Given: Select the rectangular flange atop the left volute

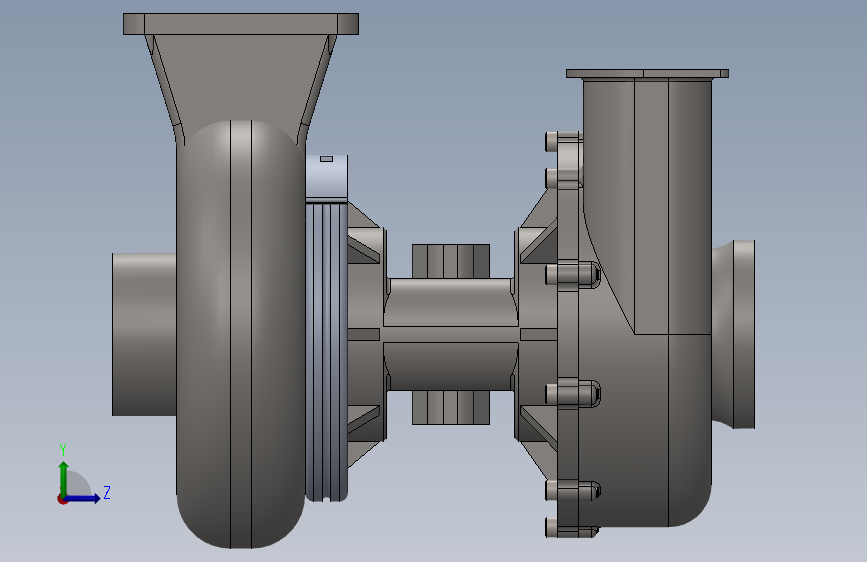Looking at the screenshot, I should pos(241,24).
